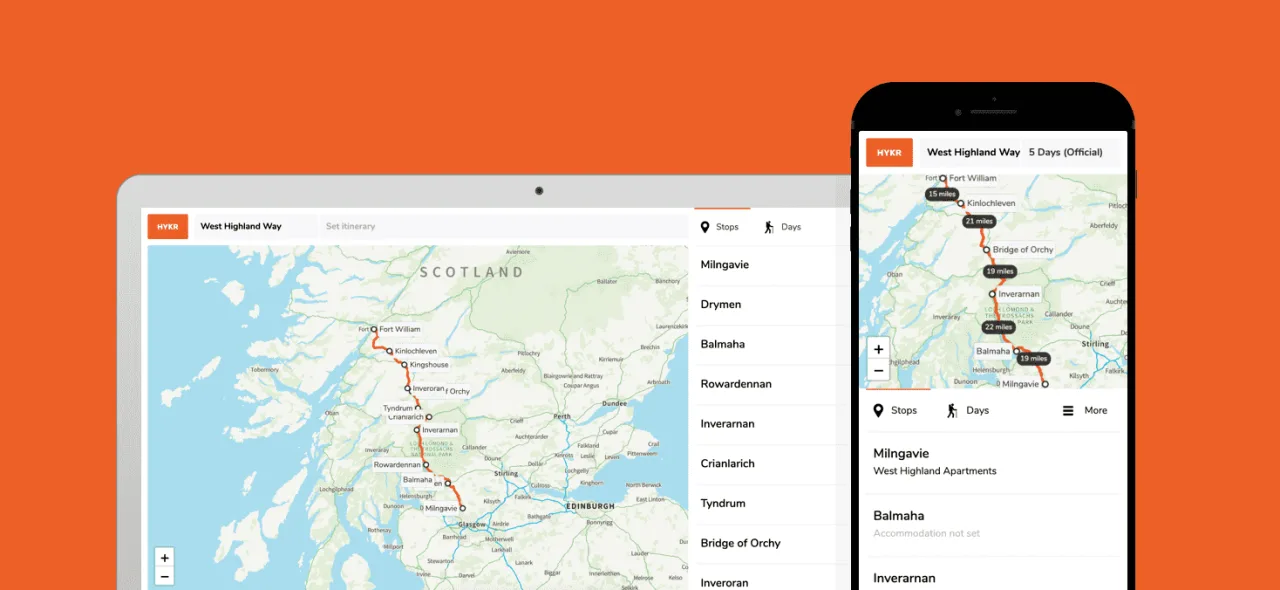
Task: Open West Highland Way title in laptop window
Action: tap(241, 226)
